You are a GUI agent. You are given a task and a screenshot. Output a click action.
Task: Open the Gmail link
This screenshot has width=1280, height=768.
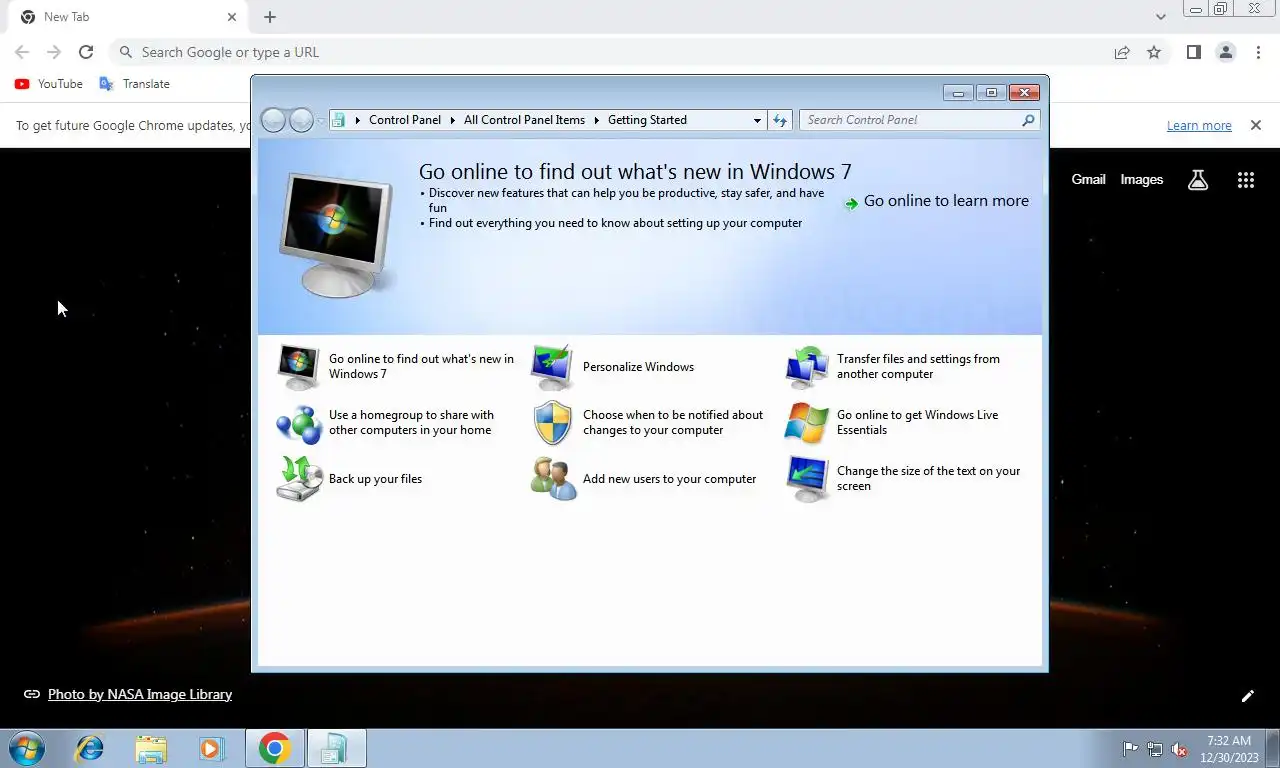pyautogui.click(x=1088, y=180)
